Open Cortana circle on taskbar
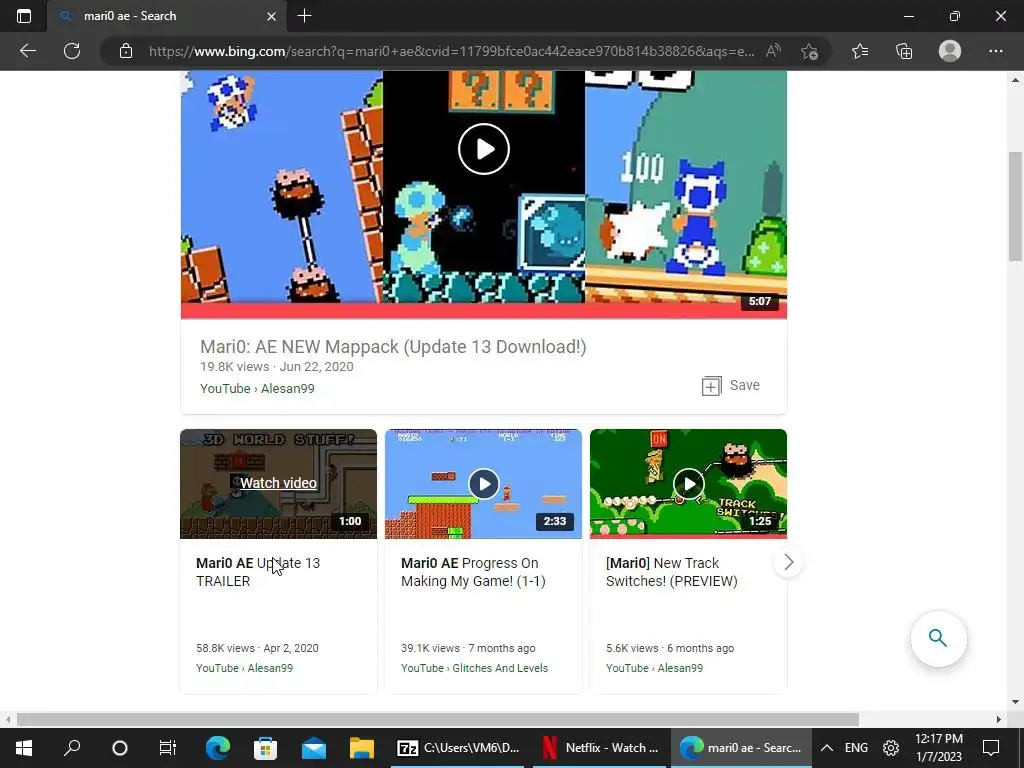The height and width of the screenshot is (768, 1024). tap(120, 748)
